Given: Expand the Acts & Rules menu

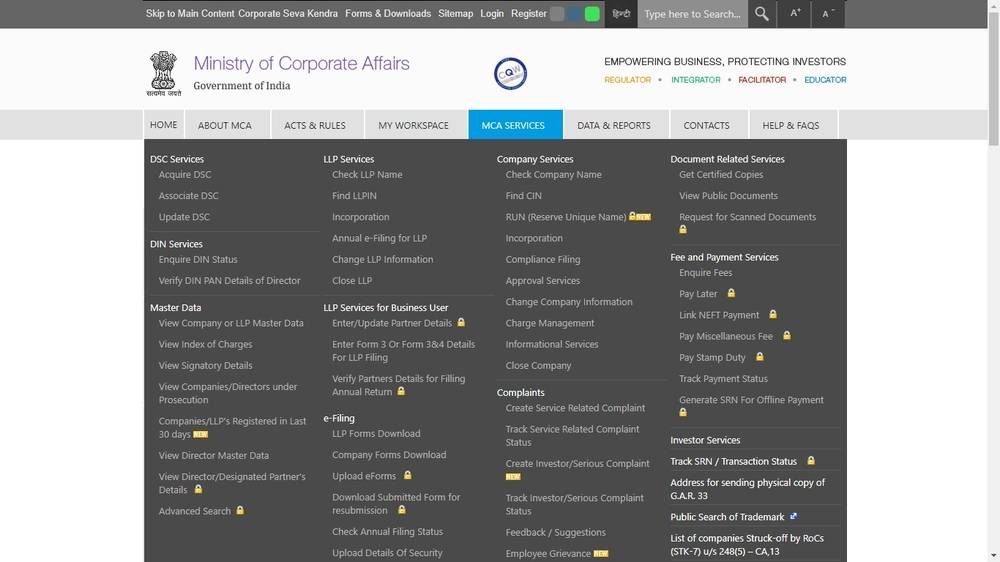Looking at the screenshot, I should pos(315,125).
